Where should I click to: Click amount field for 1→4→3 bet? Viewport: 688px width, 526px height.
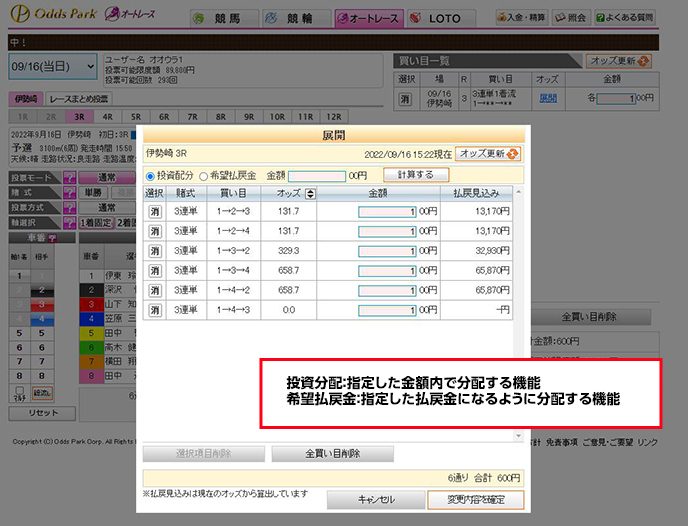(387, 310)
